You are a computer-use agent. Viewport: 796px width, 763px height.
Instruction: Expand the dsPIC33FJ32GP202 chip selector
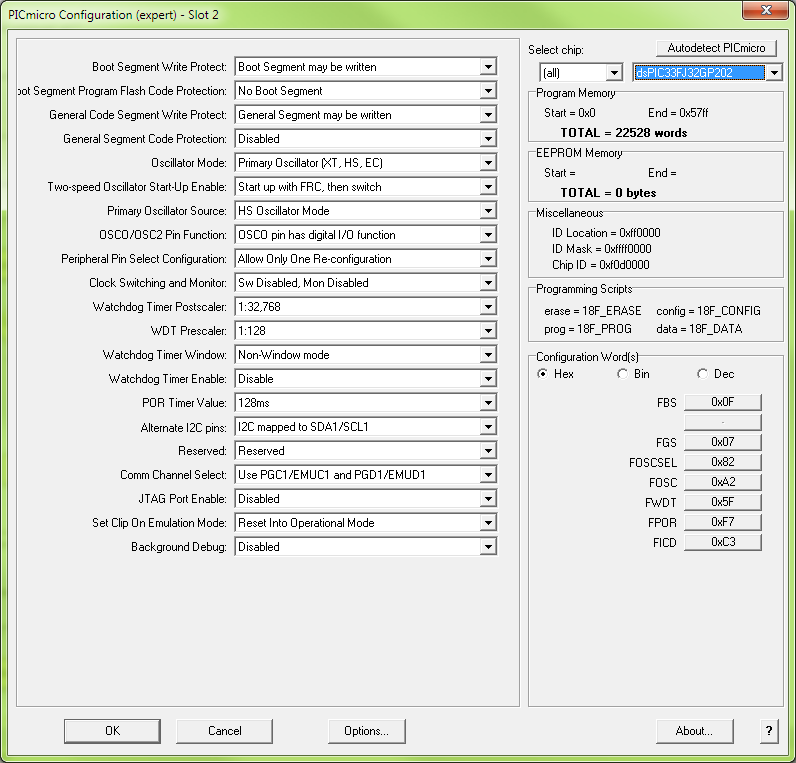point(774,73)
